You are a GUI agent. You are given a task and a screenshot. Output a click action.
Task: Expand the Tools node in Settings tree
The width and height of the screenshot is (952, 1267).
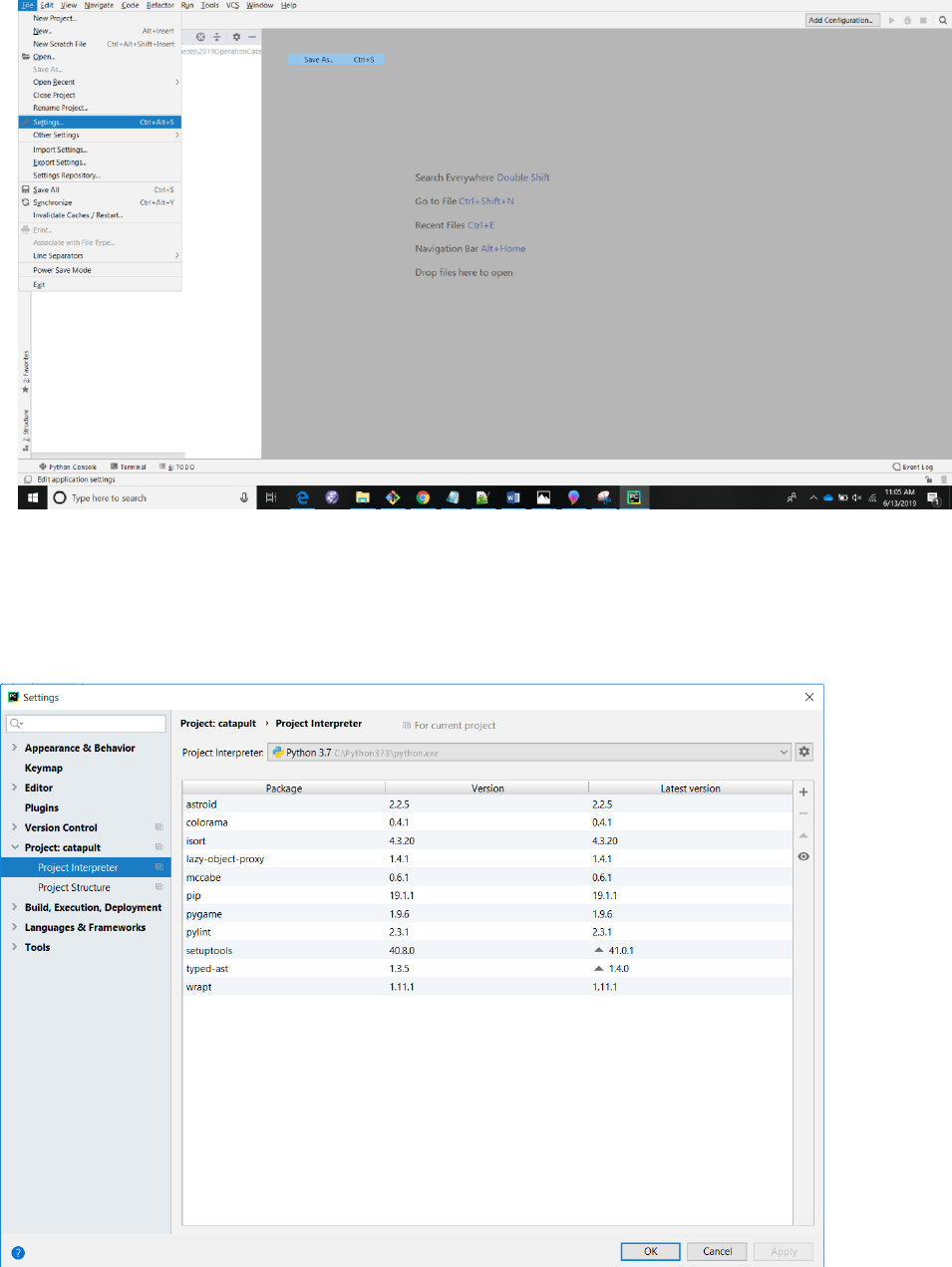(x=14, y=947)
